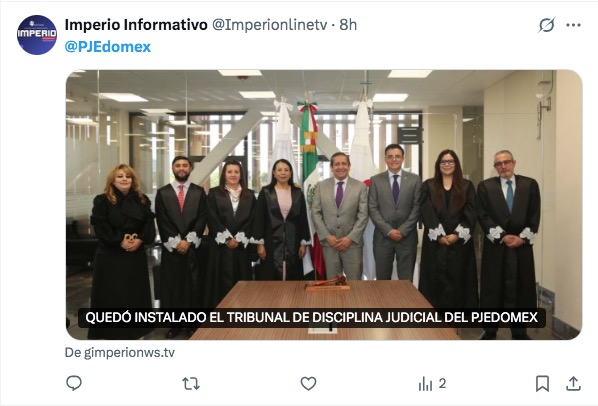
Task: View post analytics bar chart icon
Action: point(425,384)
